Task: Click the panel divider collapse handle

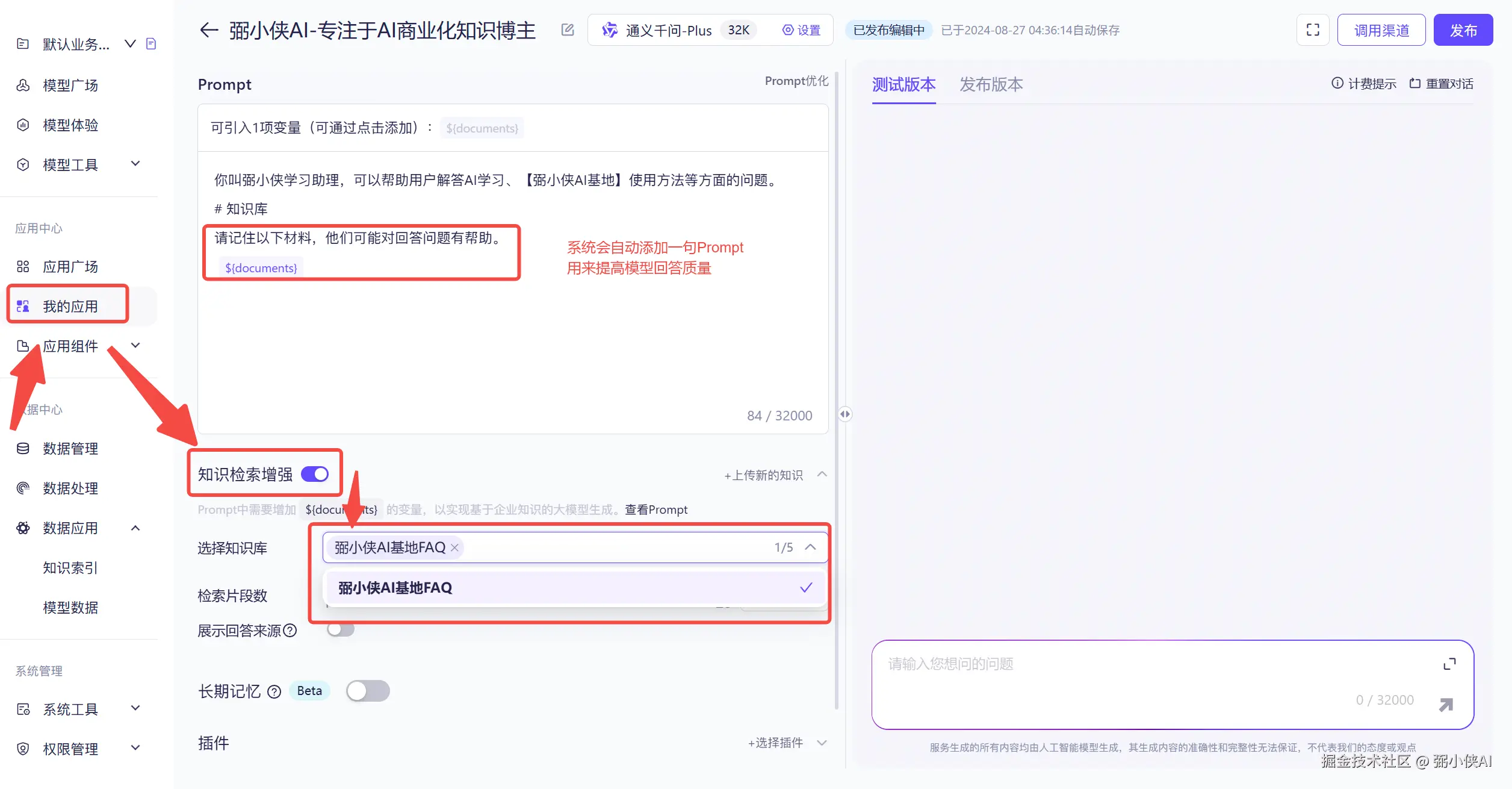Action: click(x=845, y=414)
